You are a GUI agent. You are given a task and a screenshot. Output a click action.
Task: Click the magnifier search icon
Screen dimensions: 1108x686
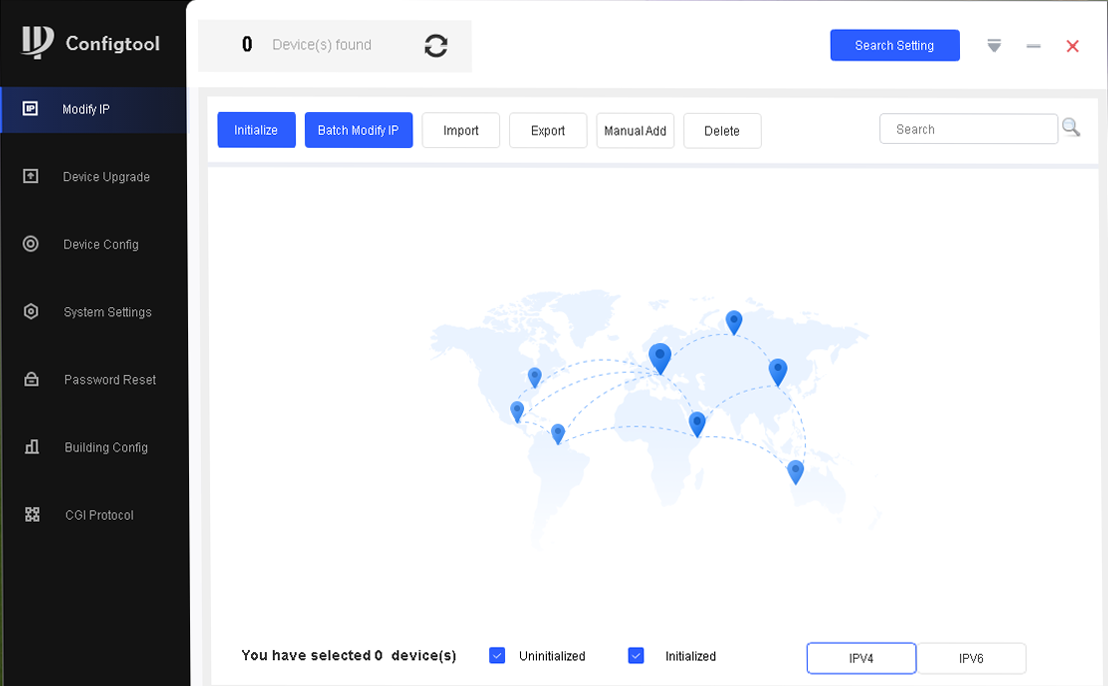pyautogui.click(x=1071, y=128)
